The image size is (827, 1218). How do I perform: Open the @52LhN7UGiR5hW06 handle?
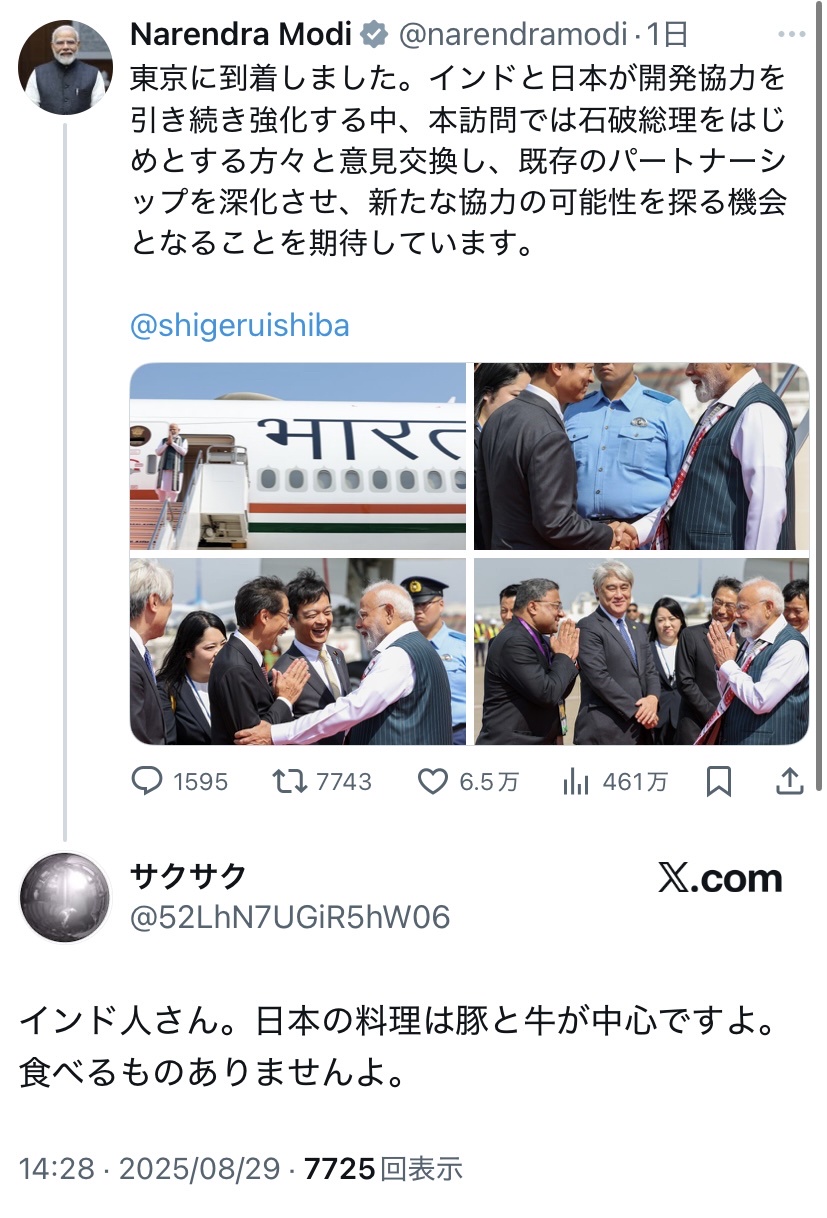[x=290, y=917]
